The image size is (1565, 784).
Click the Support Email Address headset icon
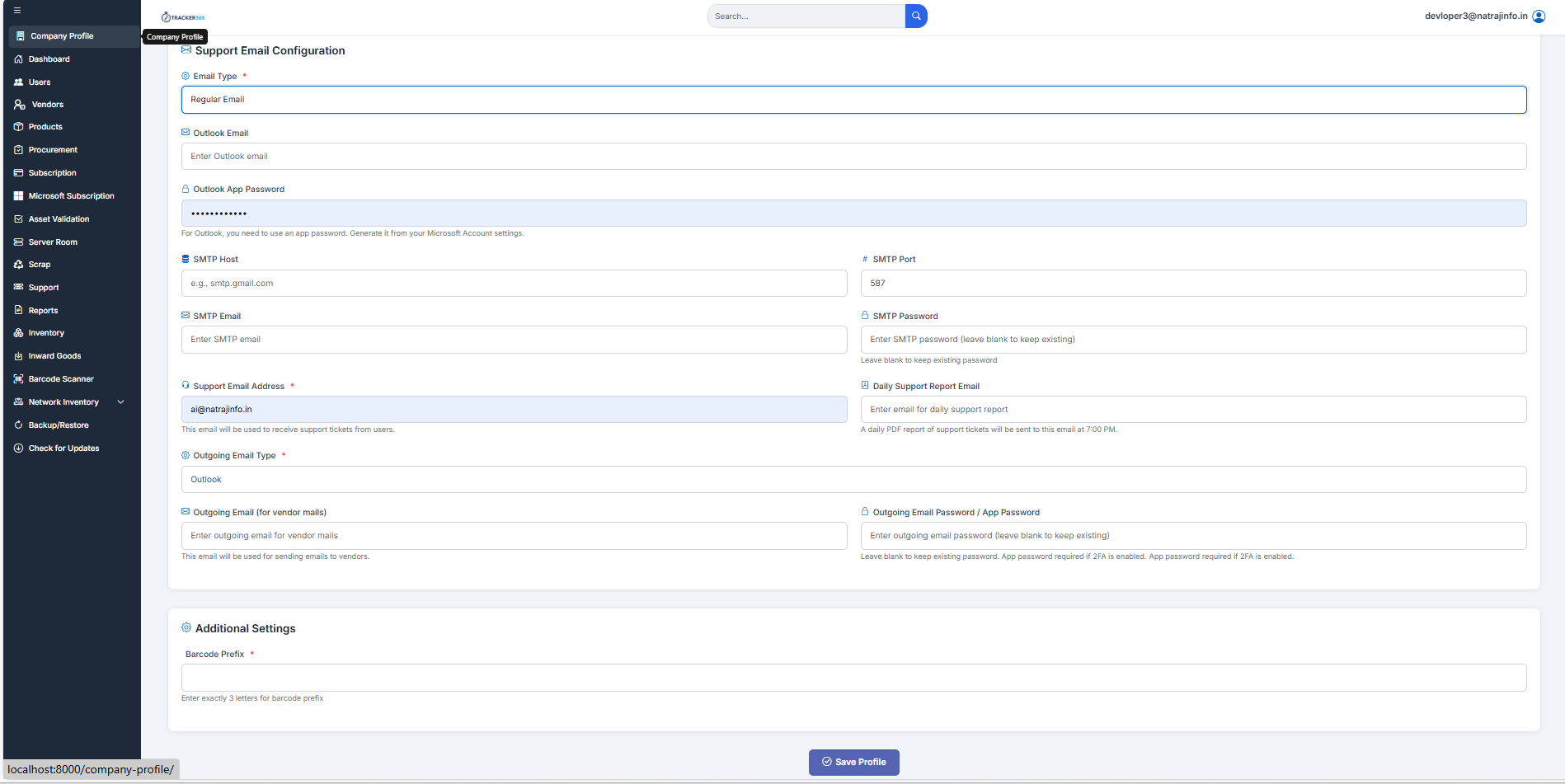186,385
